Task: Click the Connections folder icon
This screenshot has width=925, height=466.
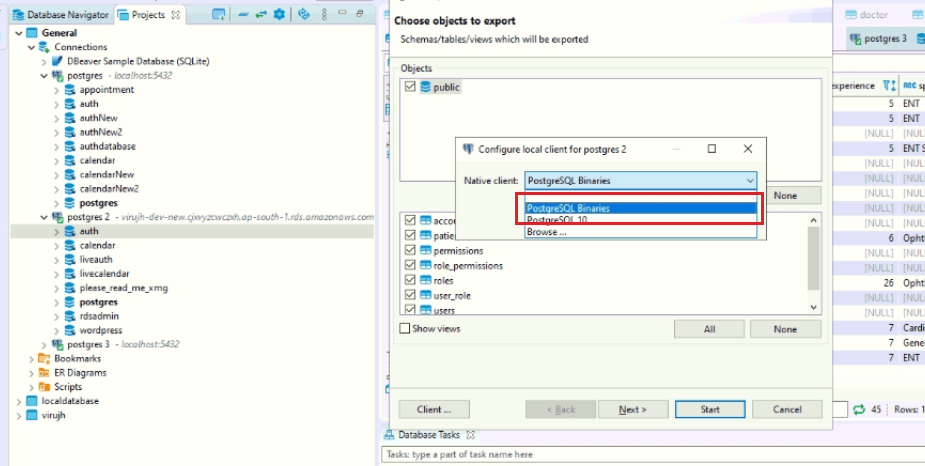Action: pyautogui.click(x=44, y=47)
